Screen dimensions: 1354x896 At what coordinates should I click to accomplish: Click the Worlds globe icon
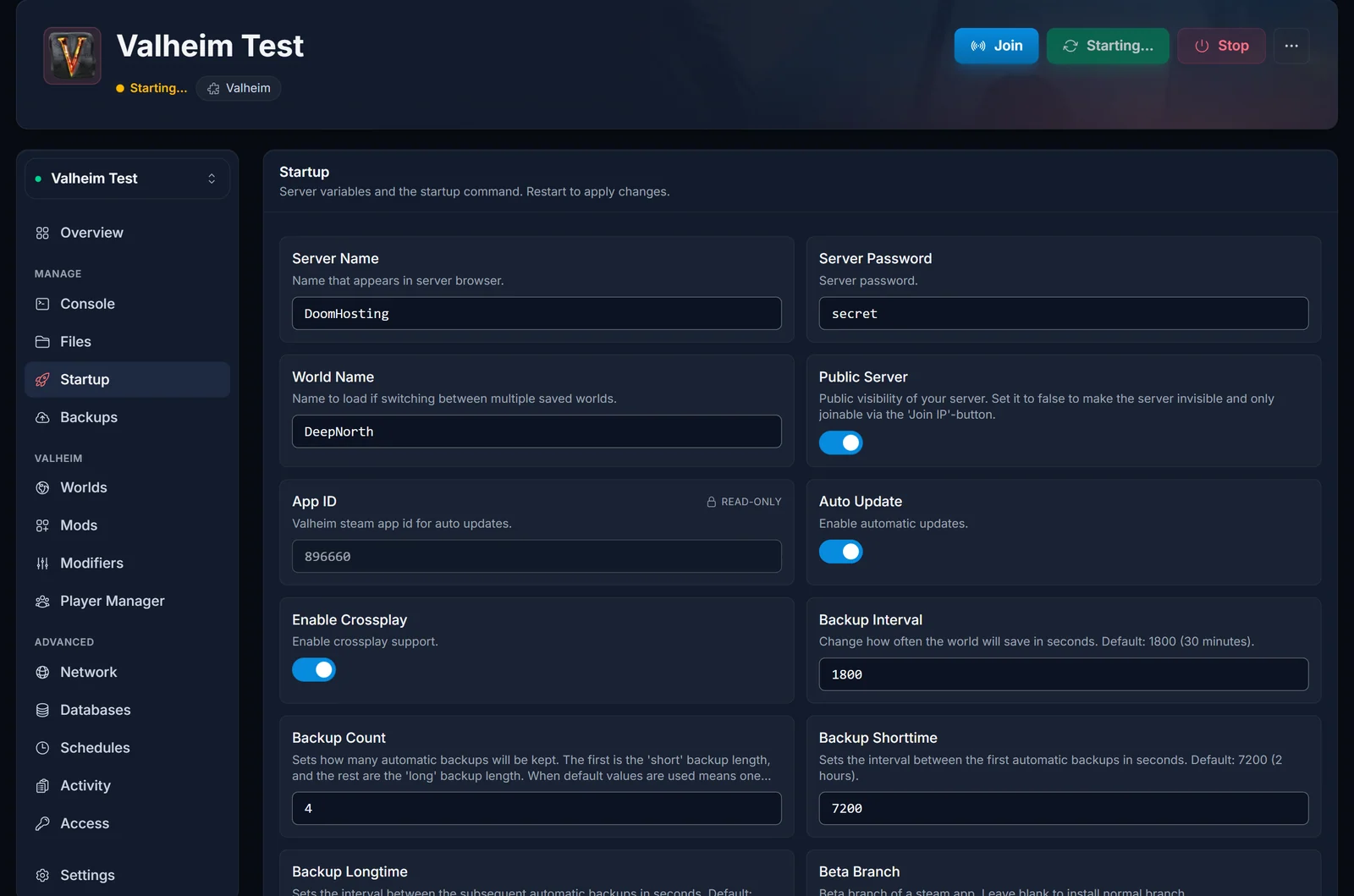[42, 487]
